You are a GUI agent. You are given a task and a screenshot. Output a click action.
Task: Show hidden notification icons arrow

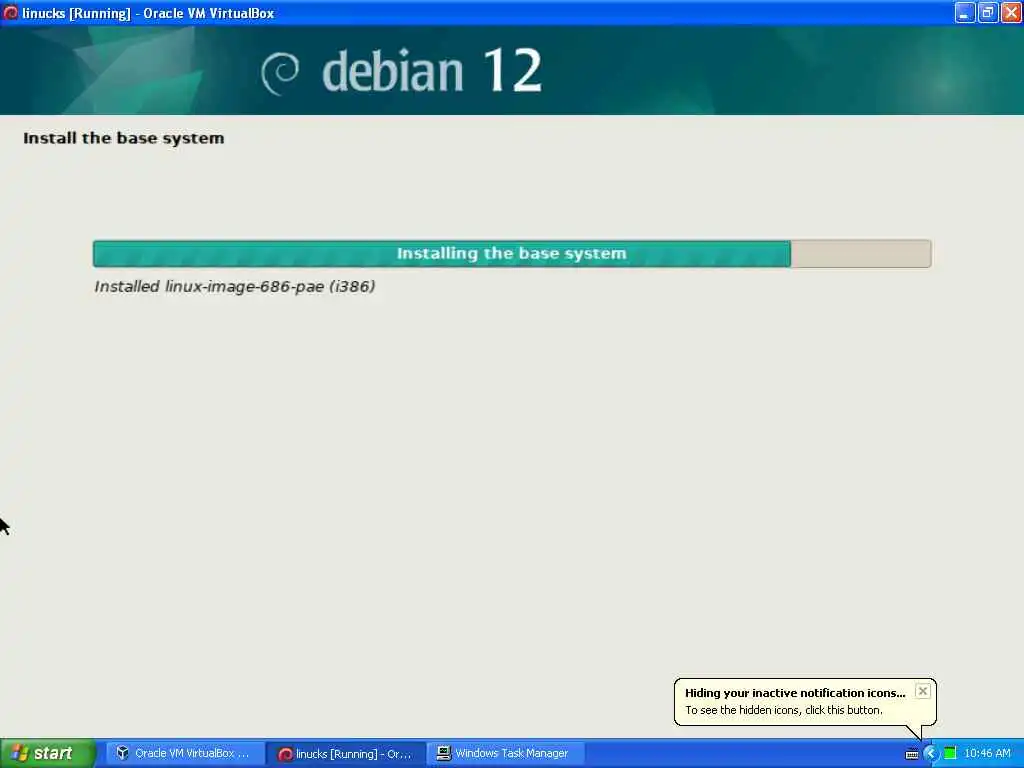point(930,754)
